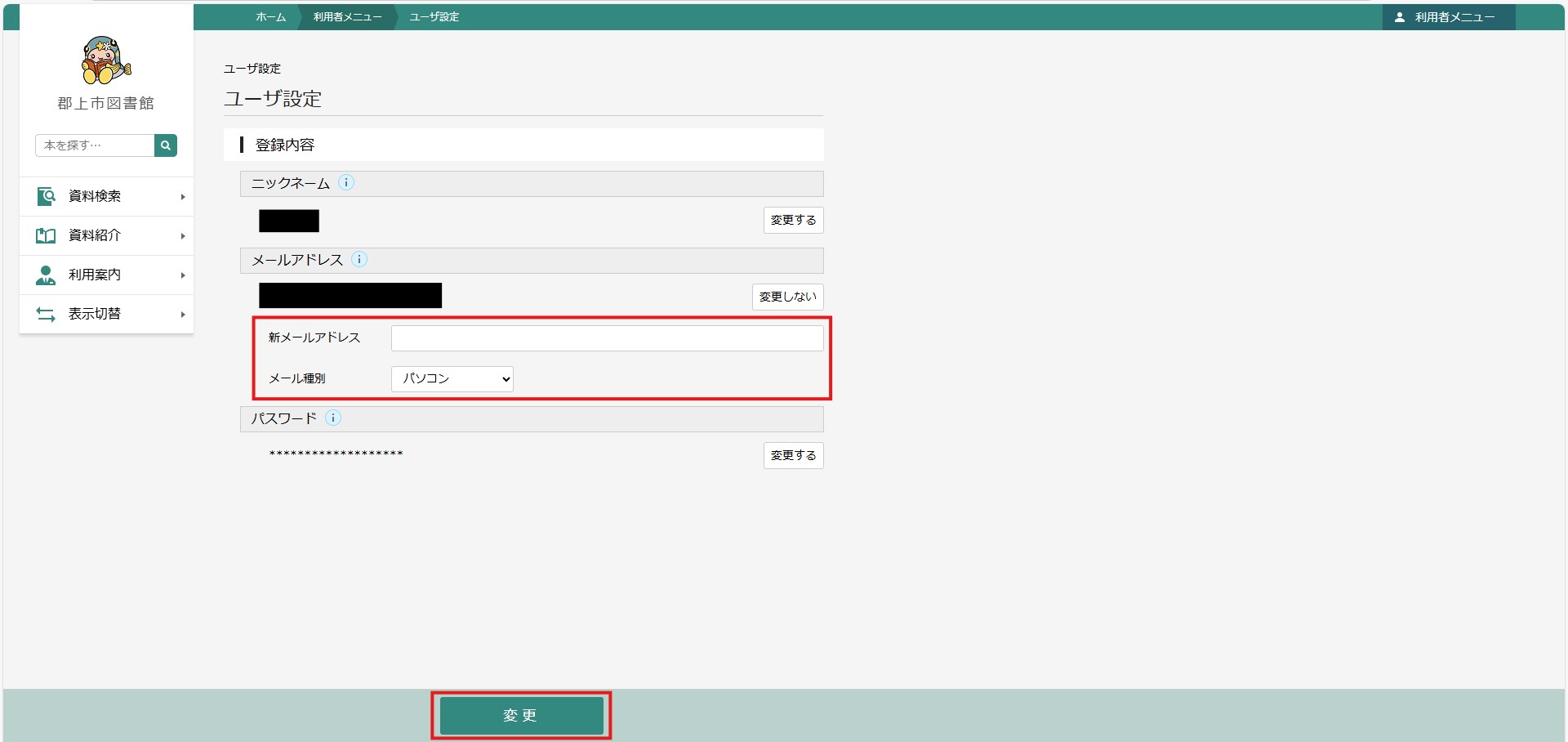
Task: Click the メール種別 label
Action: 297,379
